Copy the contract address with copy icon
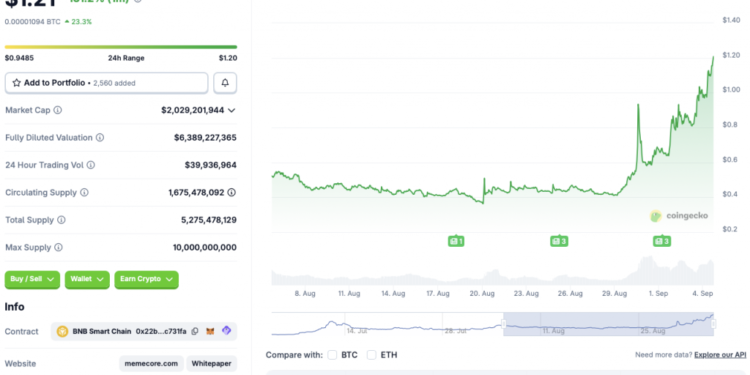The width and height of the screenshot is (750, 375). click(195, 331)
